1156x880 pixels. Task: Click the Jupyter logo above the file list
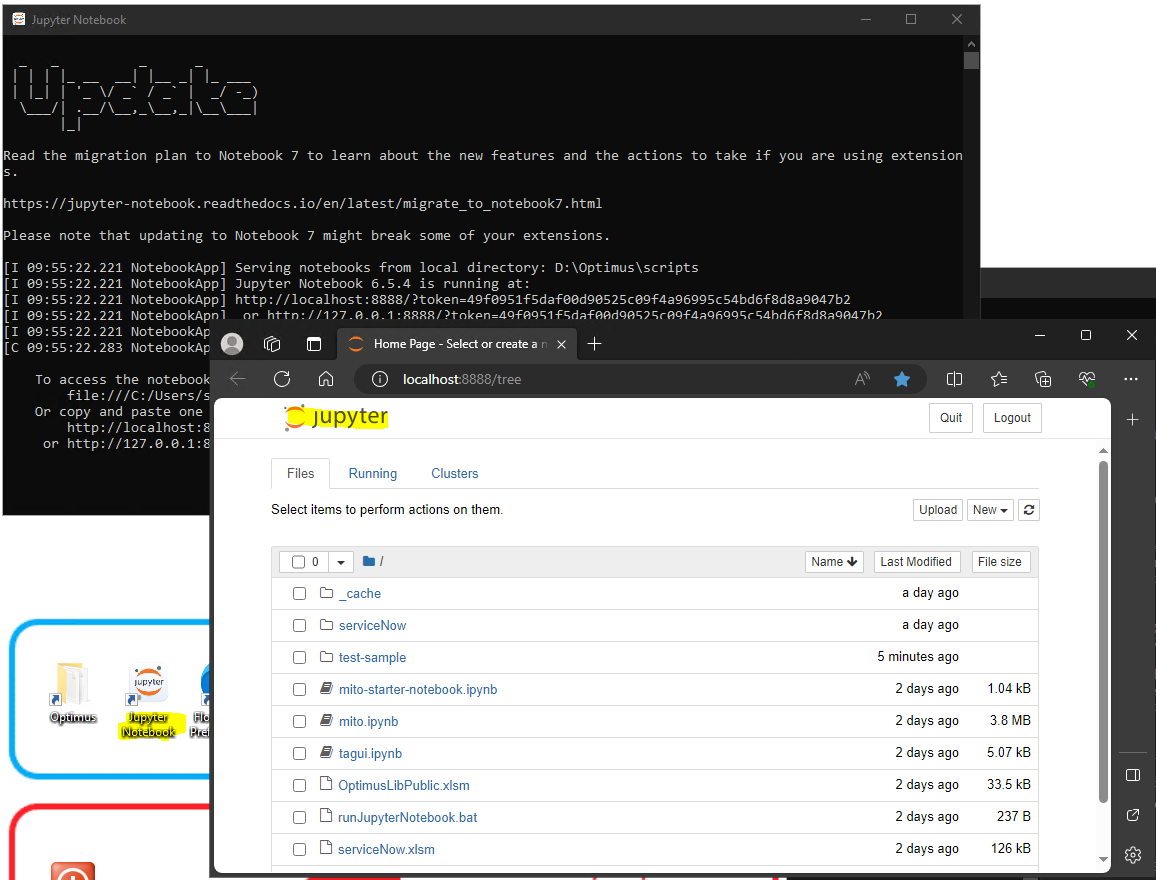click(336, 417)
